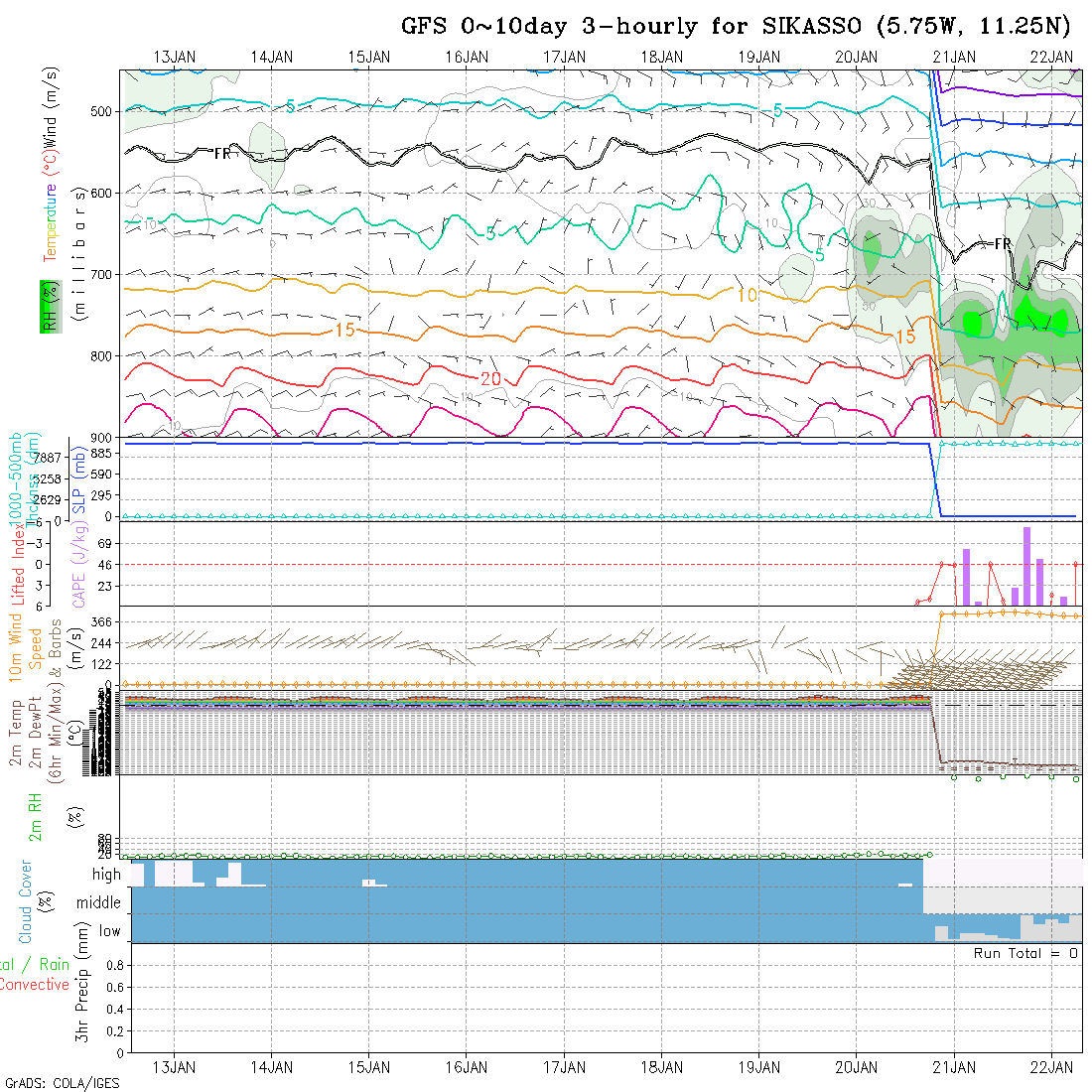Click the 22JAN date label on bottom axis
Image resolution: width=1092 pixels, height=1092 pixels.
tap(1051, 1066)
